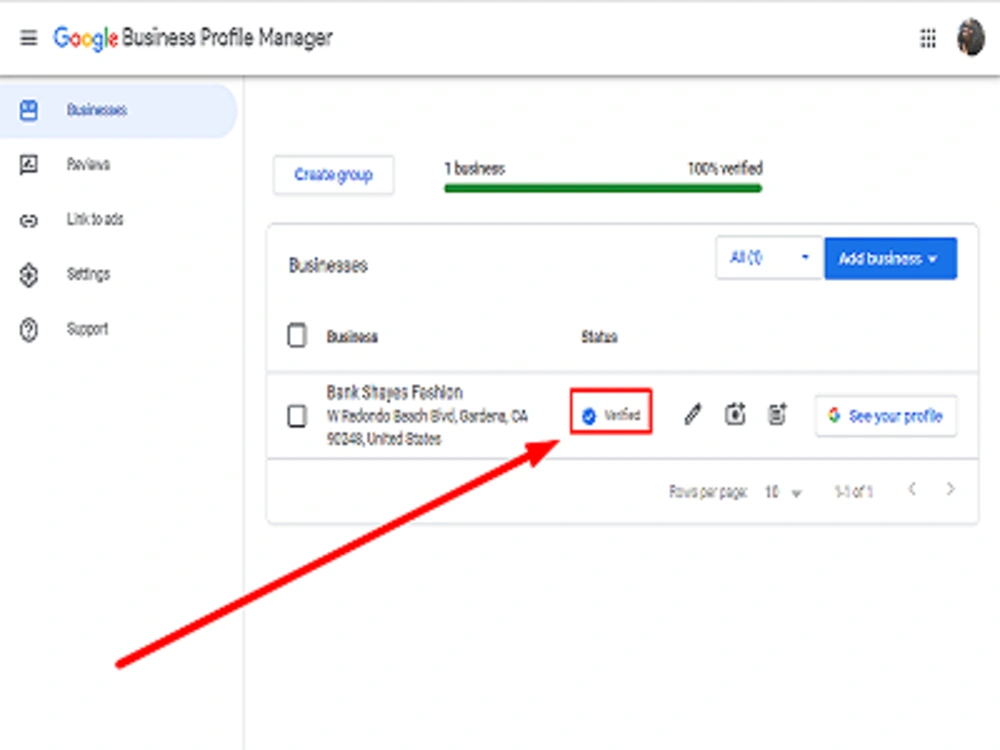This screenshot has width=1000, height=750.
Task: Tick the Bank Shapes Fashion checkbox
Action: point(297,416)
